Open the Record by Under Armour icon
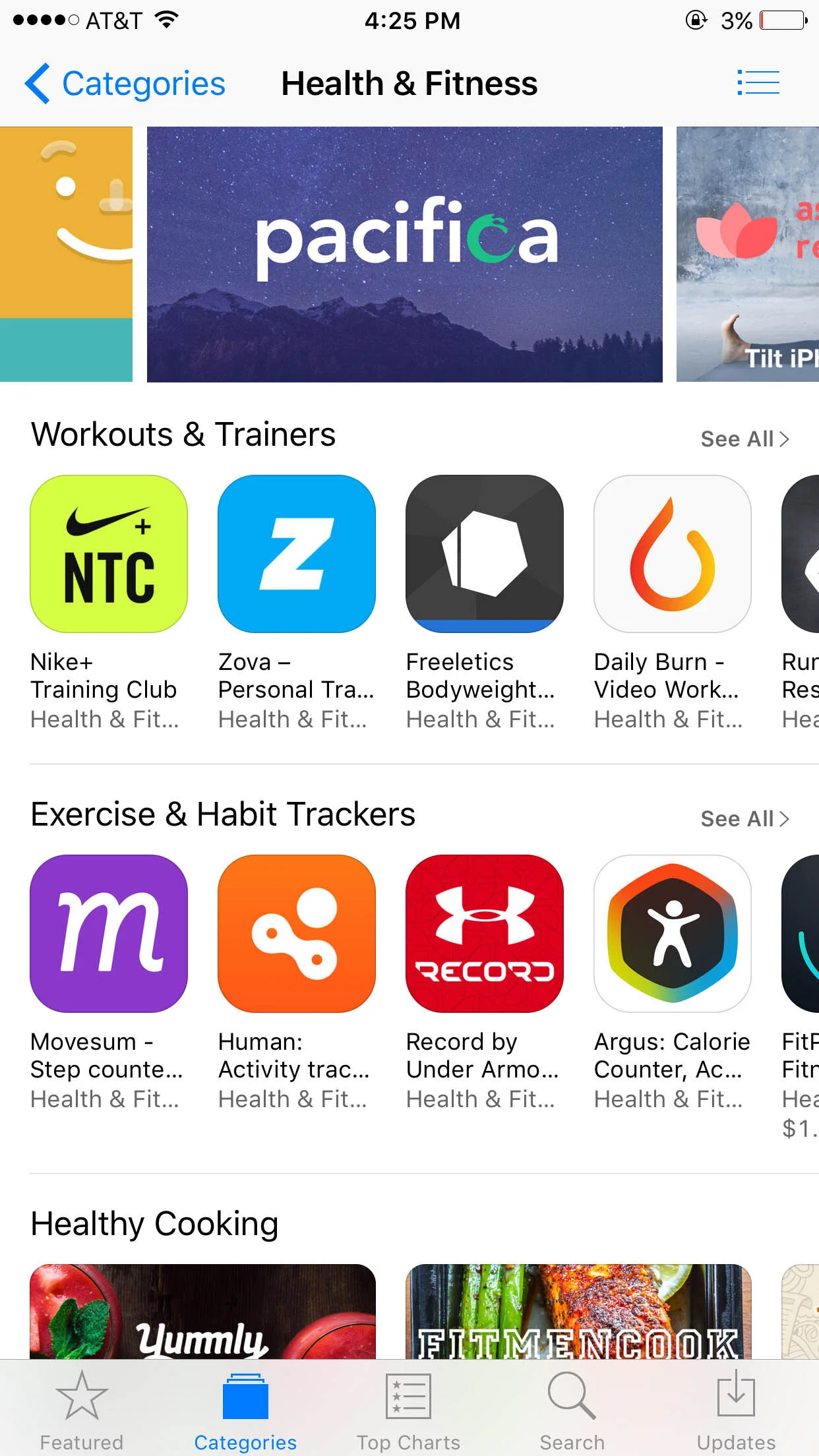The image size is (819, 1456). 485,934
